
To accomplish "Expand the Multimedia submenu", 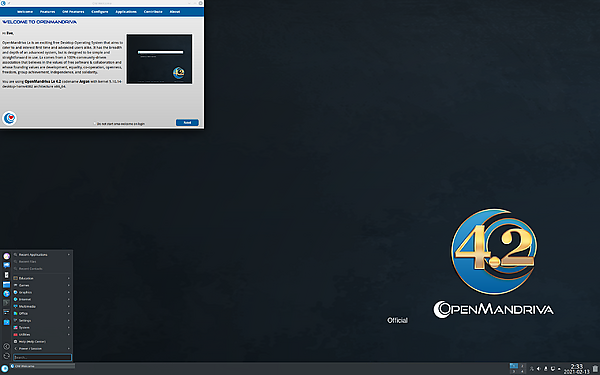I will (x=42, y=307).
